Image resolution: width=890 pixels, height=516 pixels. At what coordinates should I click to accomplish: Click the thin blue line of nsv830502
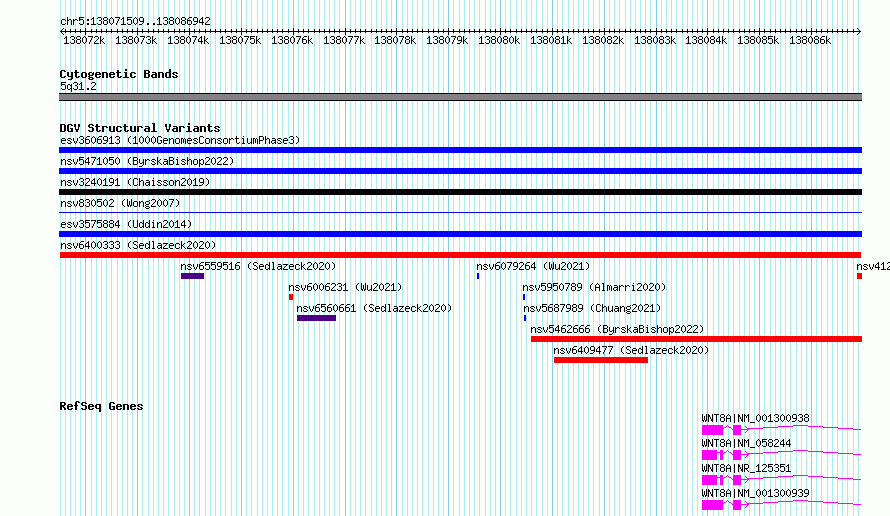pos(460,213)
